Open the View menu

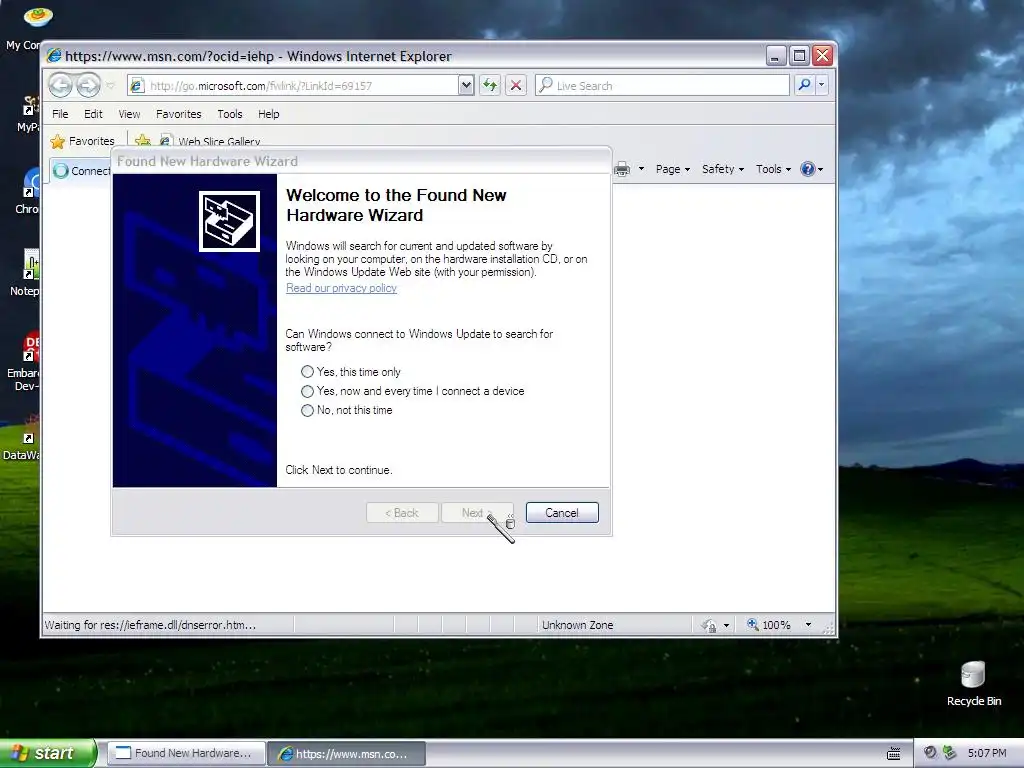point(129,114)
